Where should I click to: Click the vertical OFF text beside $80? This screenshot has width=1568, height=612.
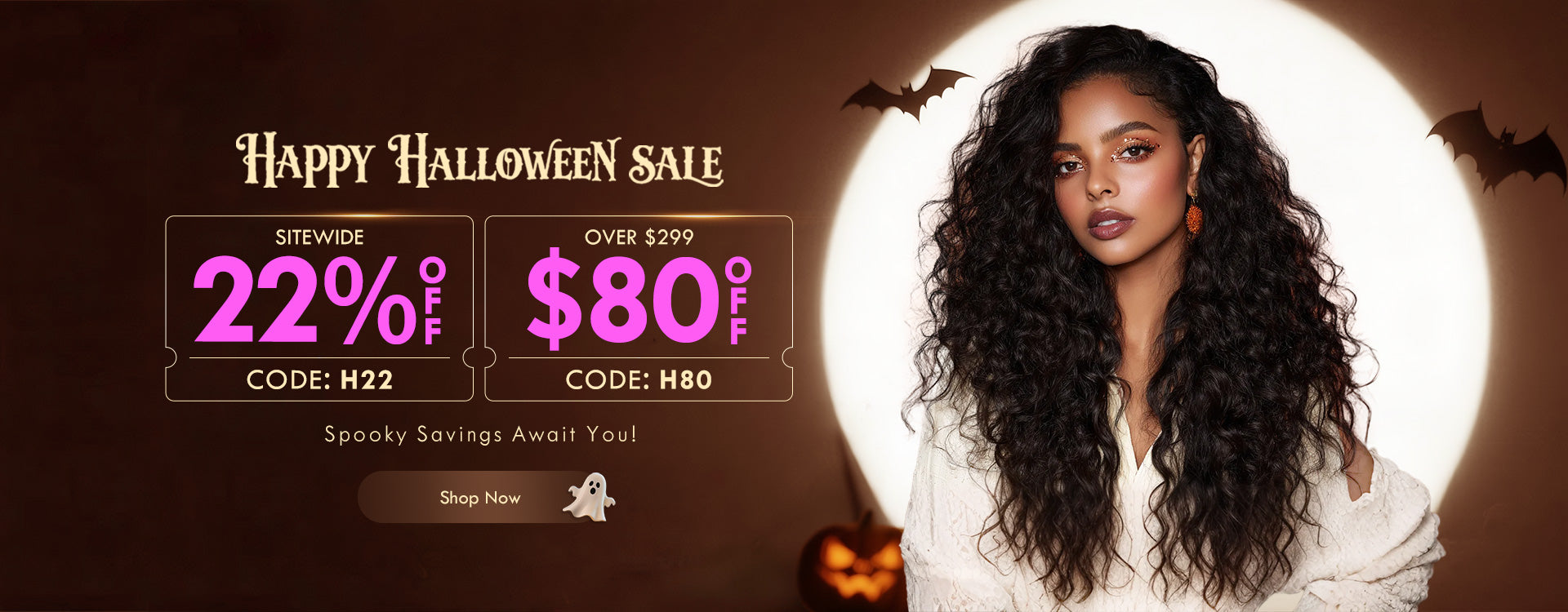(738, 300)
